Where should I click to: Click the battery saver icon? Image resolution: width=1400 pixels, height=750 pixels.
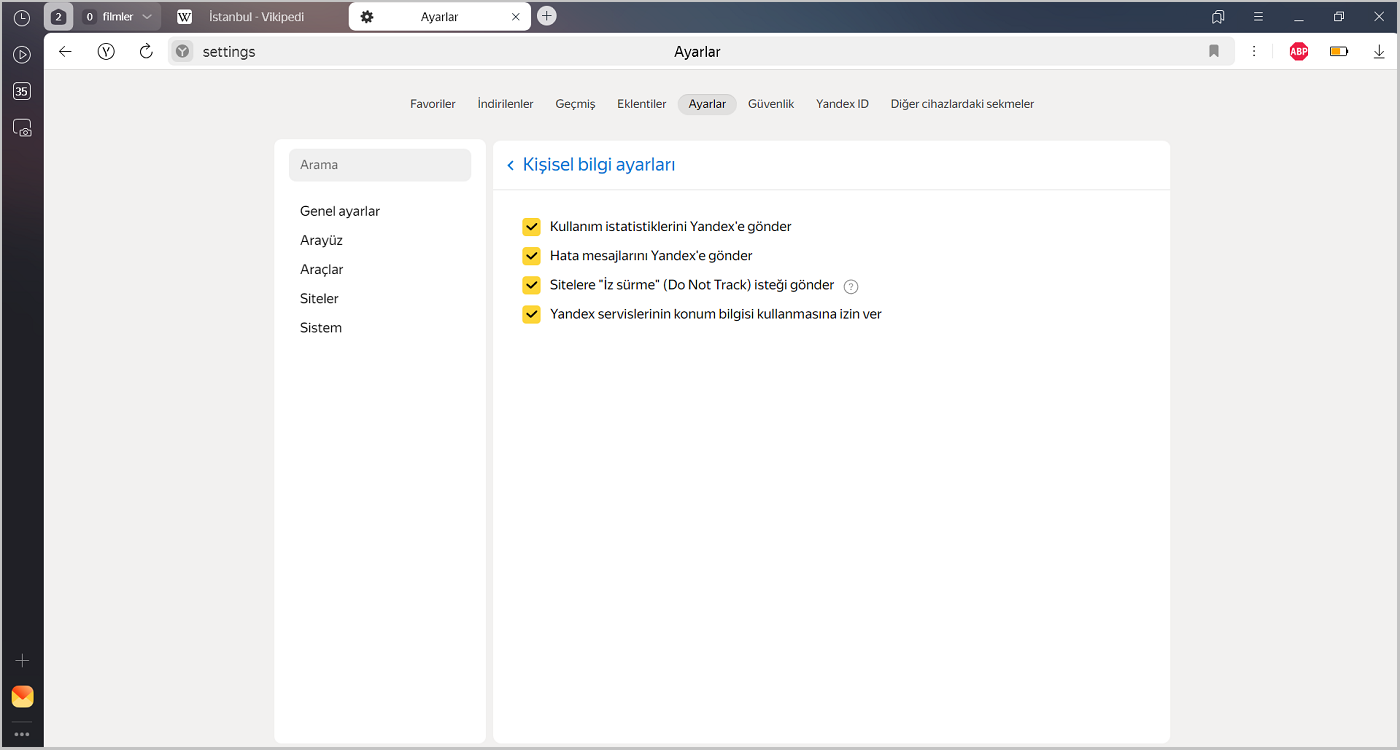tap(1339, 52)
